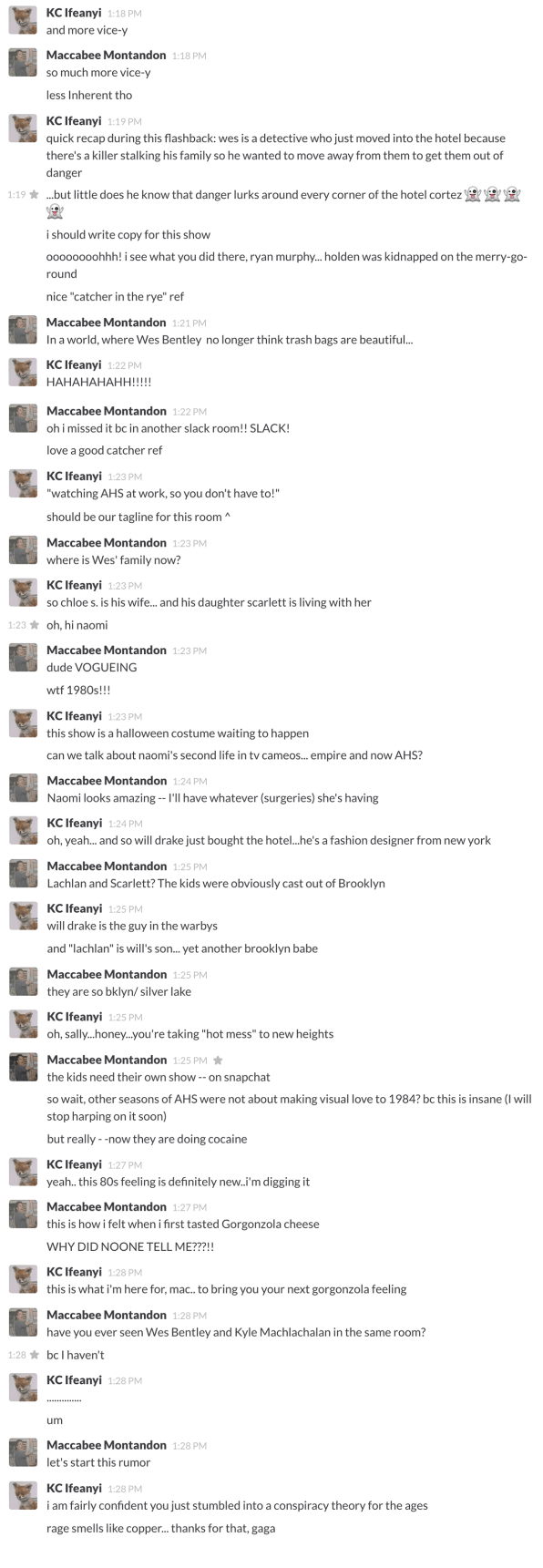Screen dimensions: 543x1568
Task: Open KC Ifeanyi's avatar next to 'HAHAHAHAHH!!!!!'
Action: [23, 373]
